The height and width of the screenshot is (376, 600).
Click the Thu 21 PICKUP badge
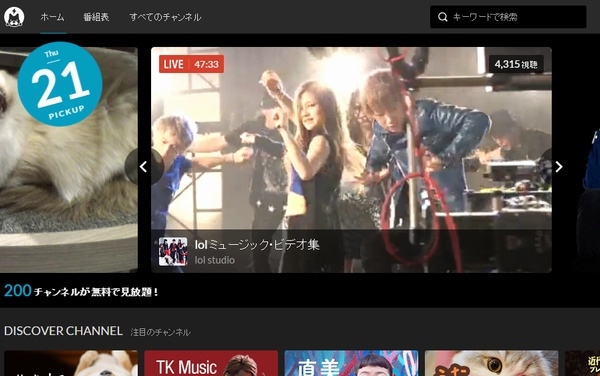click(x=60, y=84)
